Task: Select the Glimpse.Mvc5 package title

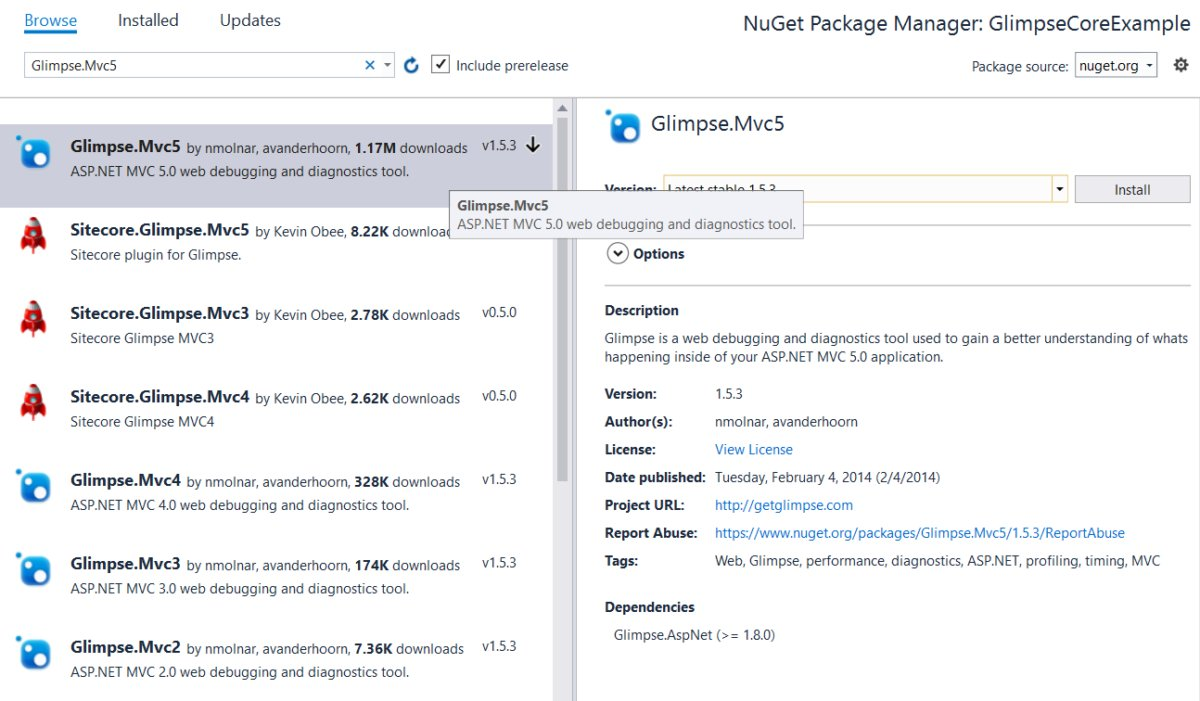Action: [126, 147]
